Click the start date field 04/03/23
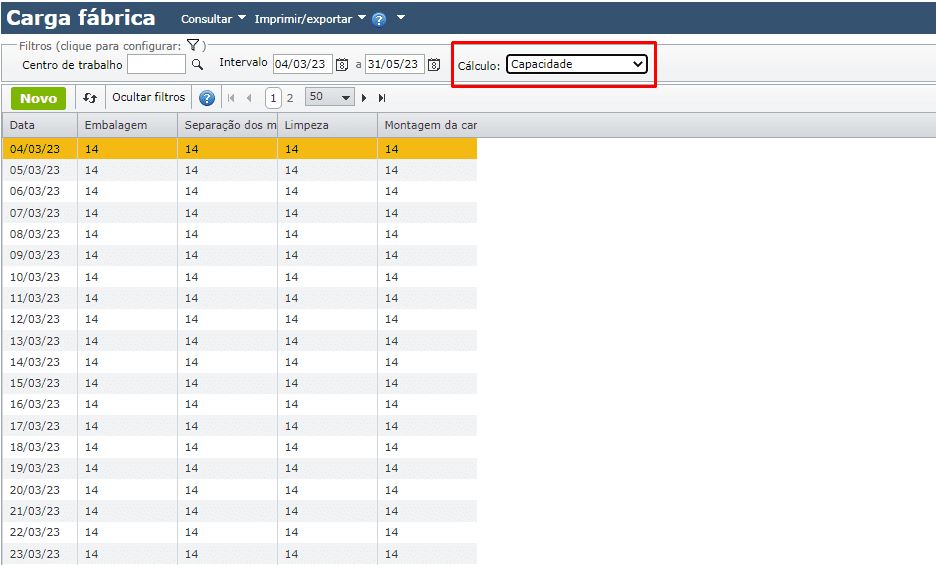Screen dimensions: 936x565 pos(302,64)
